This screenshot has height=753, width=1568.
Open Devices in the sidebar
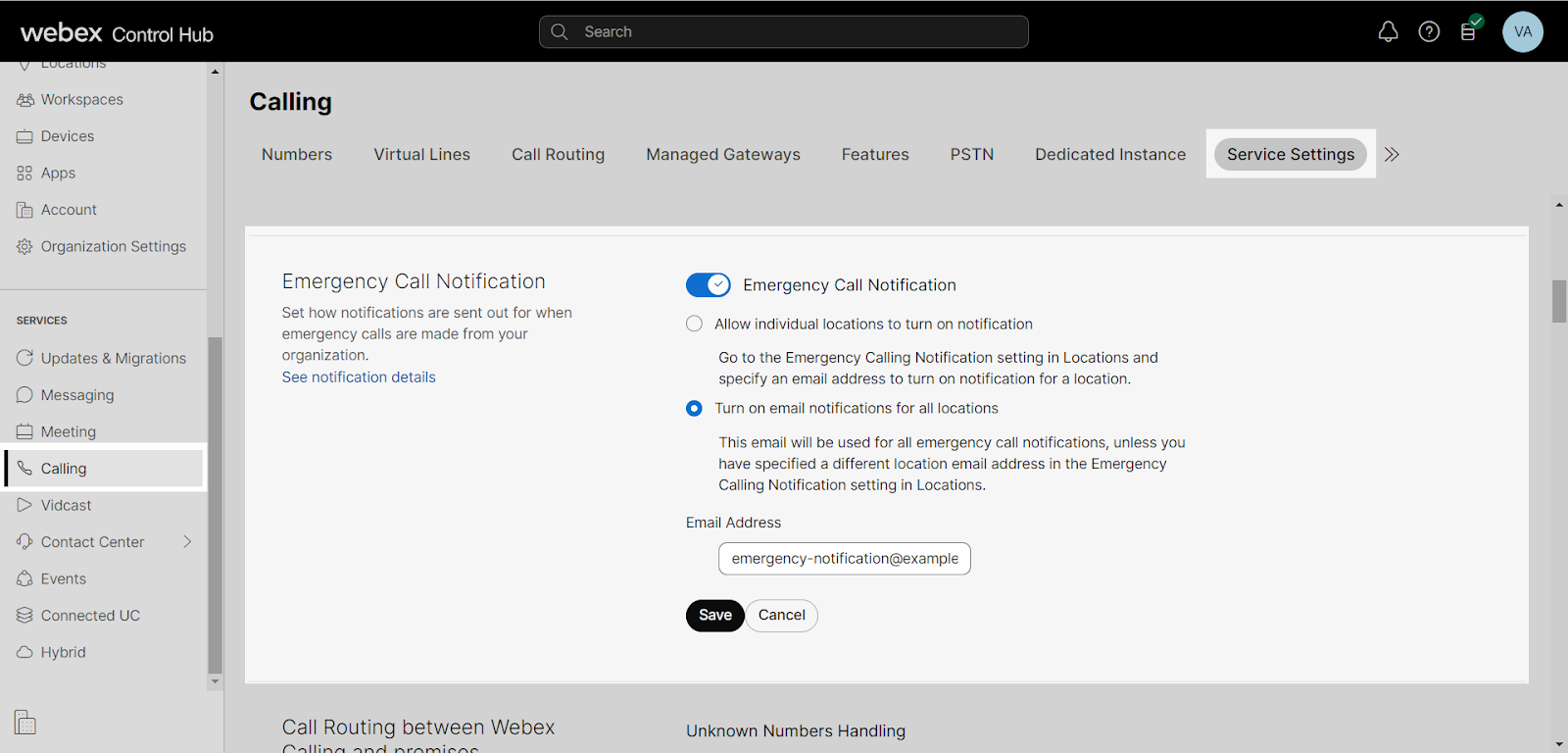(68, 136)
